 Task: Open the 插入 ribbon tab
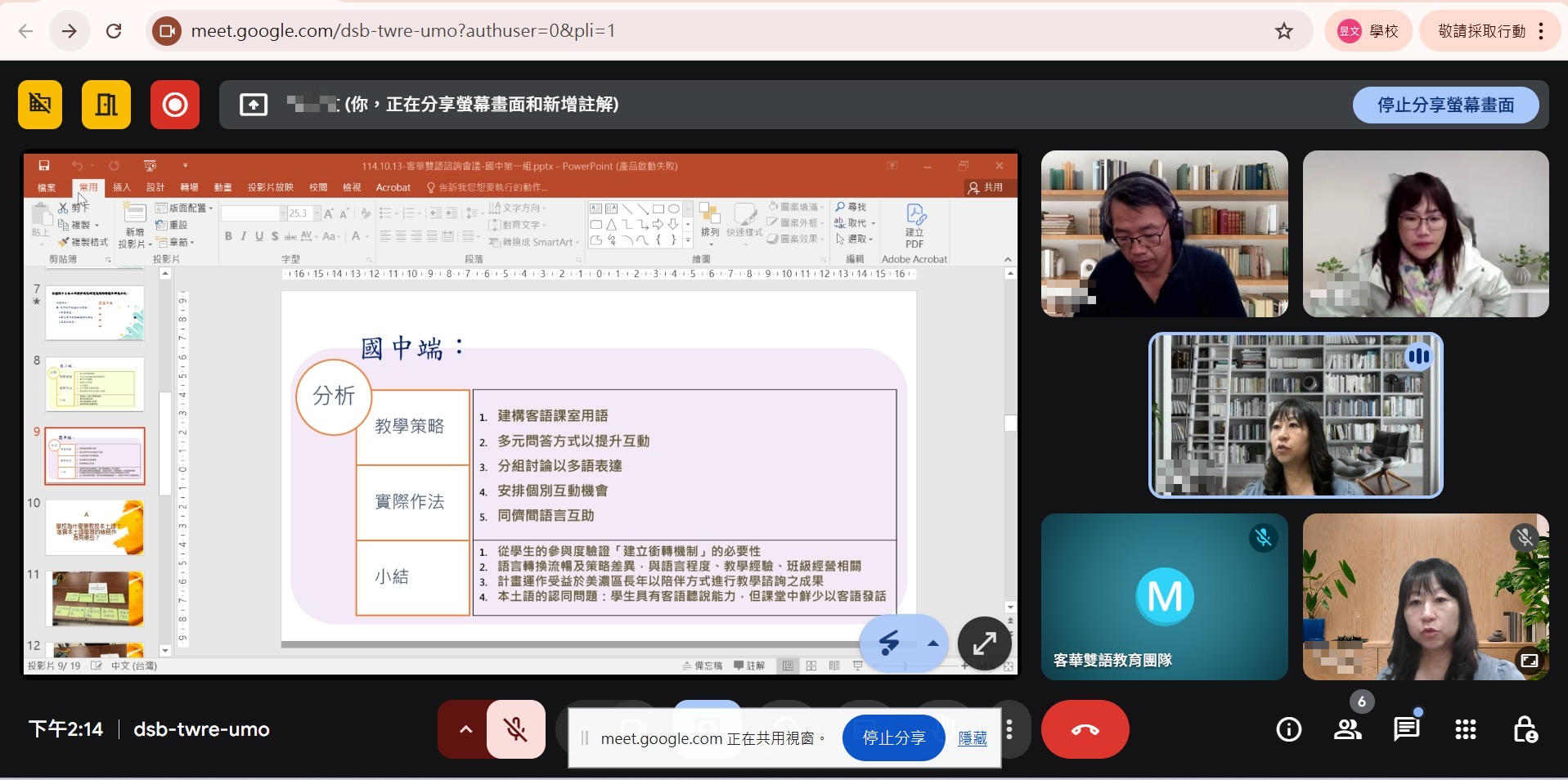[122, 187]
